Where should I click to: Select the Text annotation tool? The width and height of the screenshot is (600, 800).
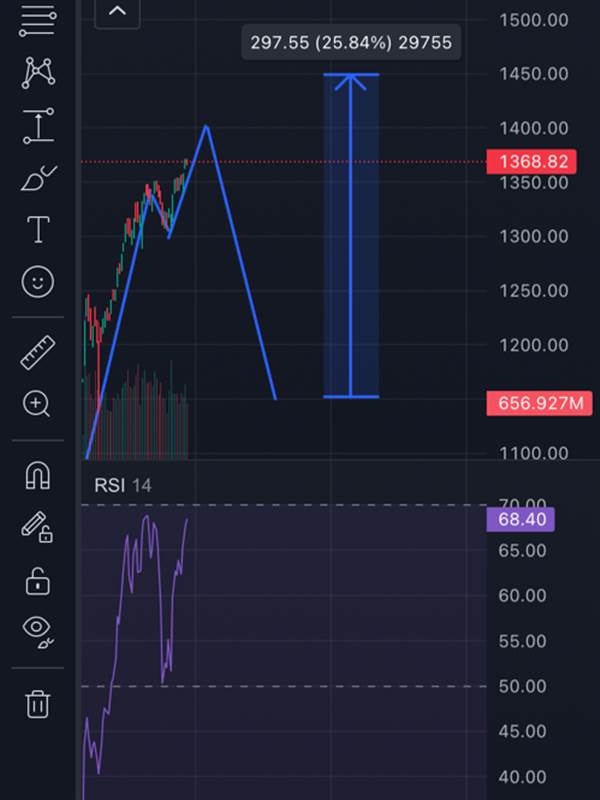38,229
